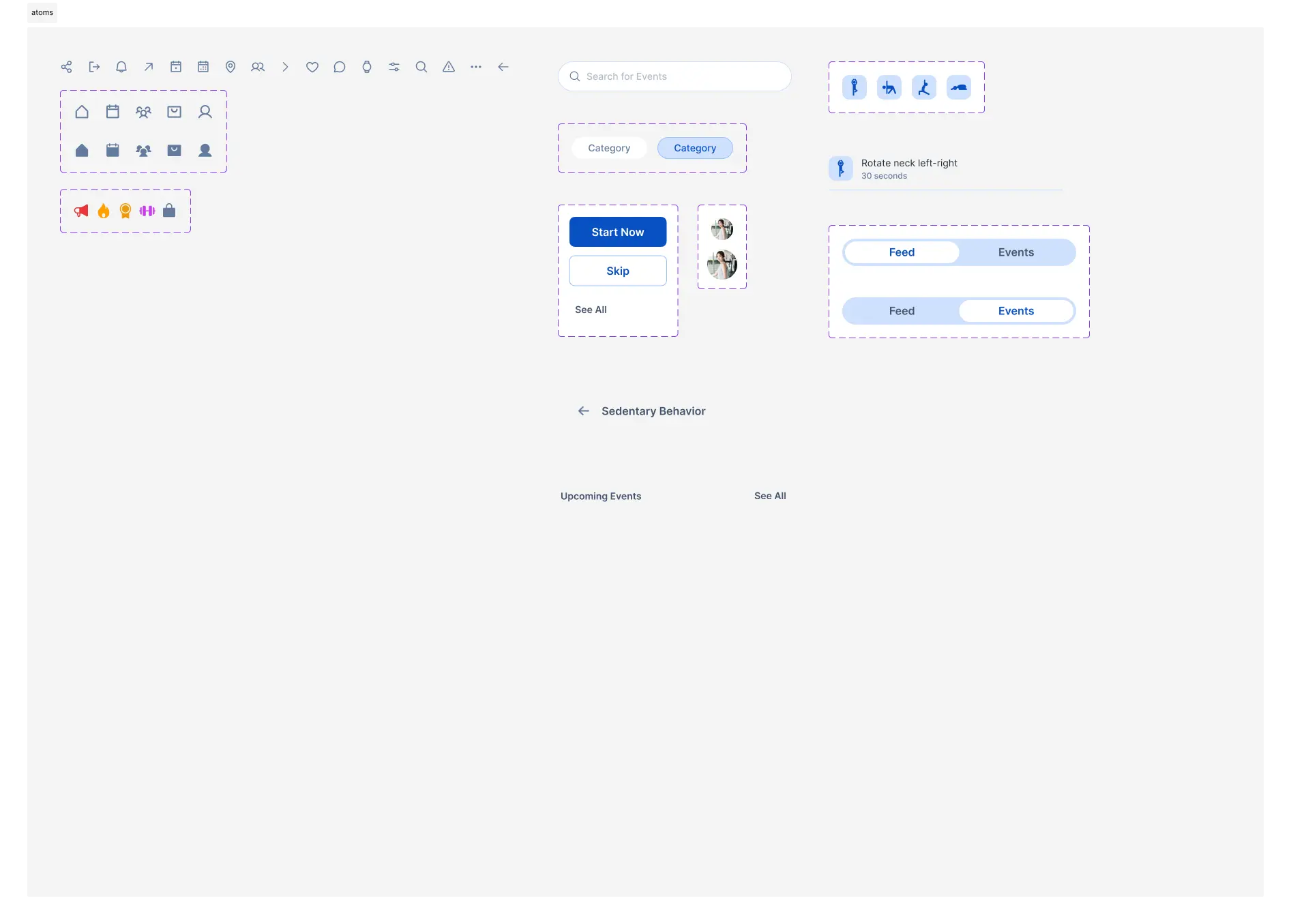Image resolution: width=1291 pixels, height=924 pixels.
Task: Click the heart favorite icon
Action: coord(312,67)
